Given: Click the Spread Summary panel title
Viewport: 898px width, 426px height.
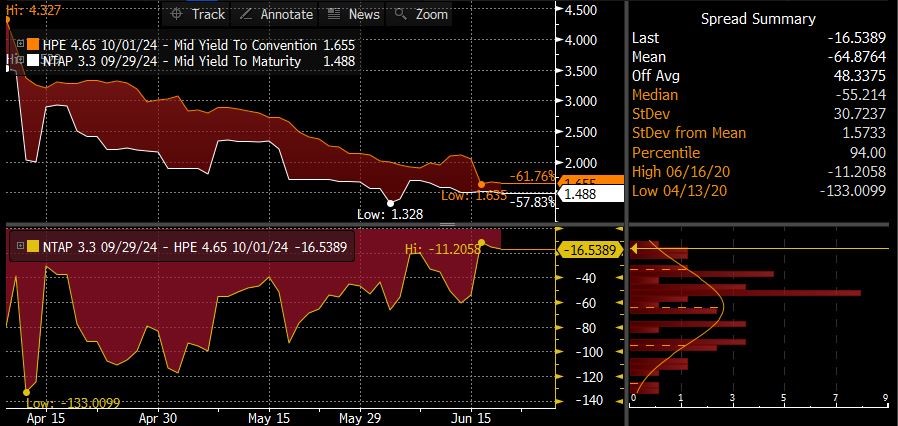Looking at the screenshot, I should click(758, 19).
